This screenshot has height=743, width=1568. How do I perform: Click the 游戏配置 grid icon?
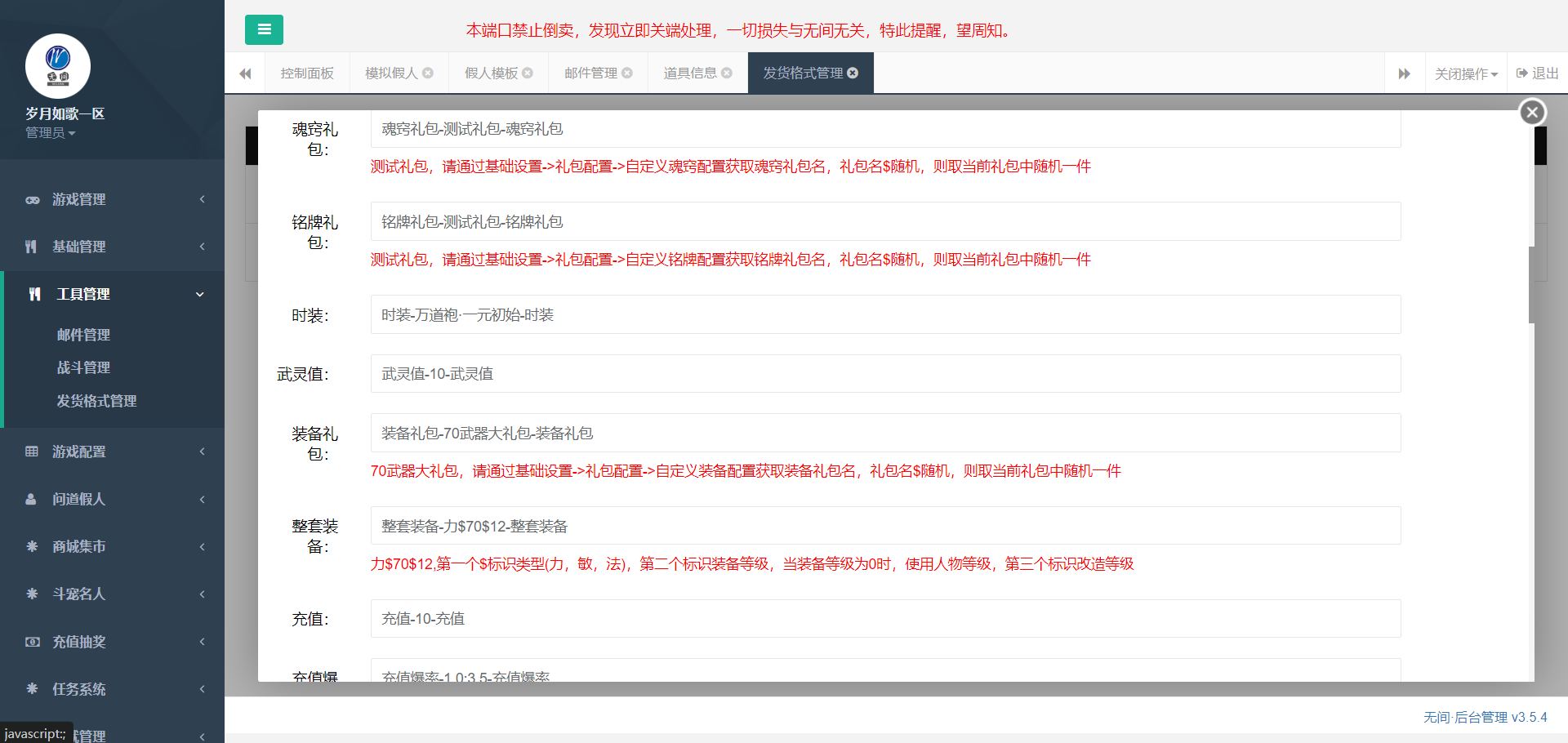(x=33, y=451)
